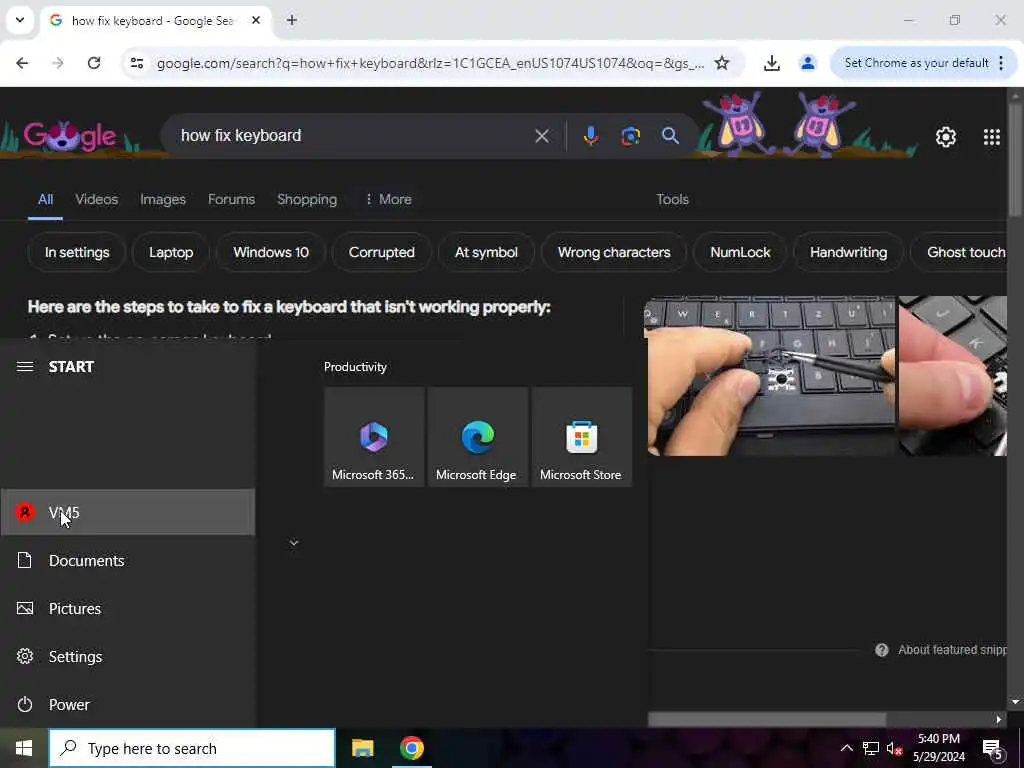Select the At symbol filter chip
The height and width of the screenshot is (768, 1024).
tap(486, 252)
